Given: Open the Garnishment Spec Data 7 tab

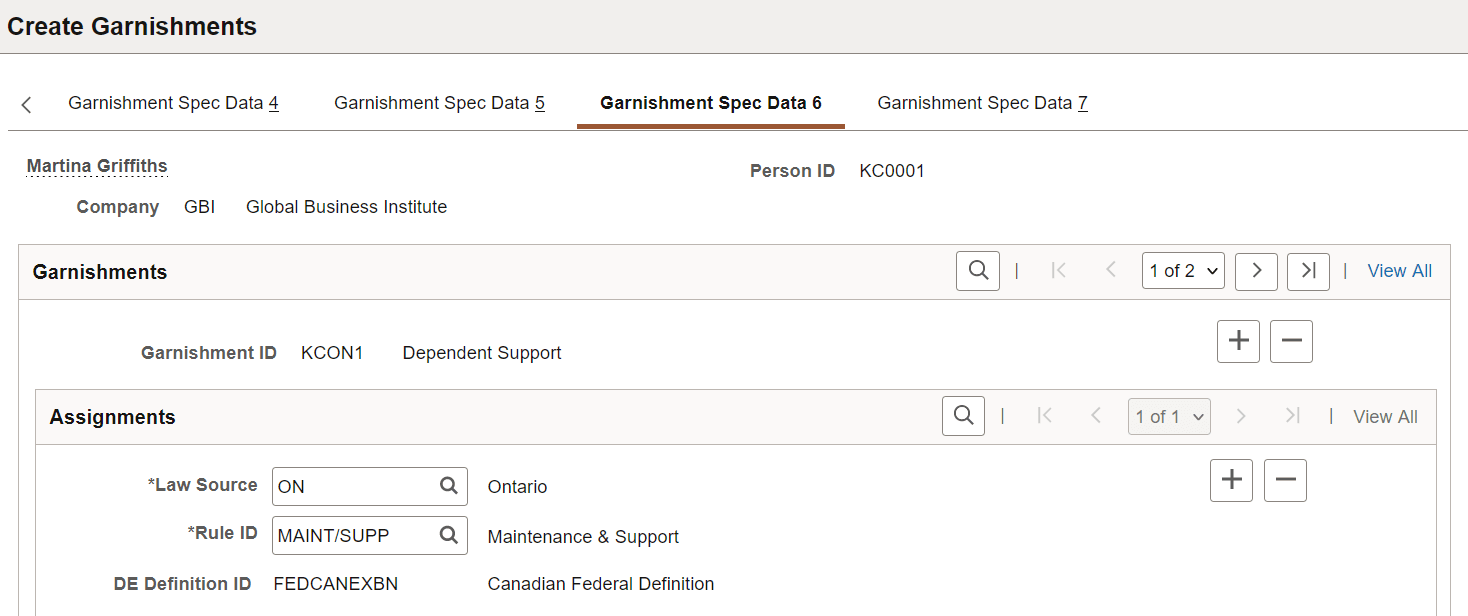Looking at the screenshot, I should pyautogui.click(x=982, y=102).
